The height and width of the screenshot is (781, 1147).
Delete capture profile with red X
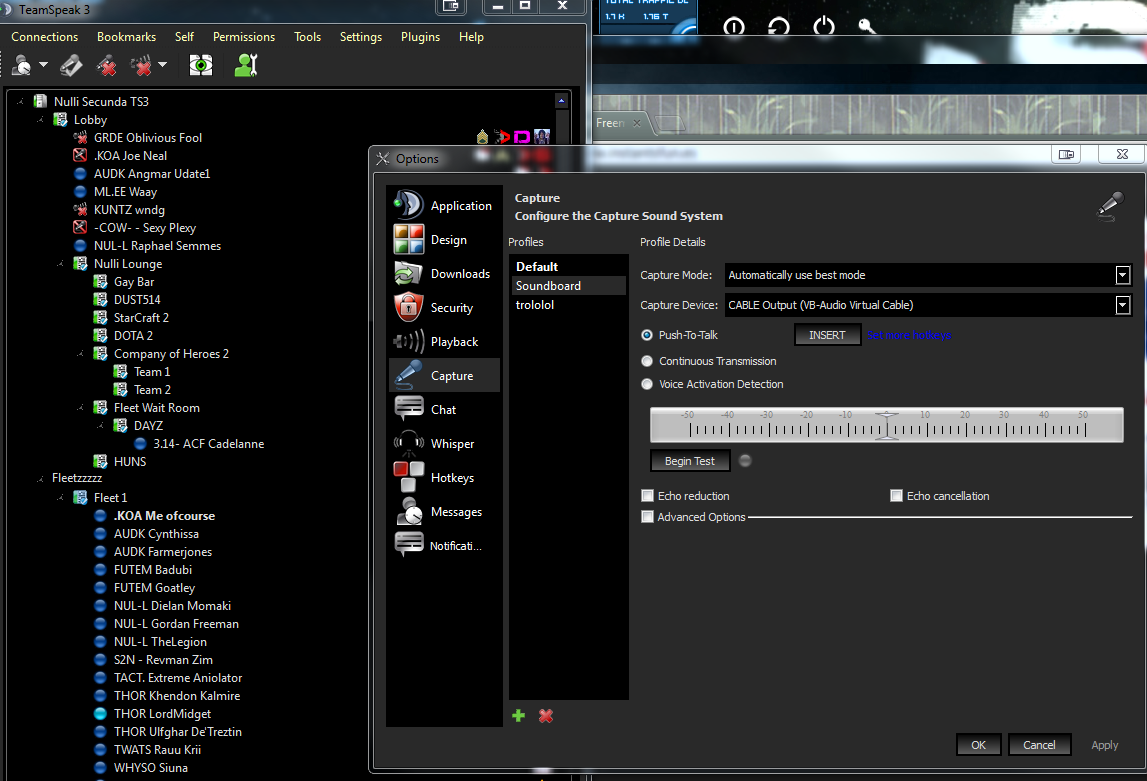coord(546,716)
